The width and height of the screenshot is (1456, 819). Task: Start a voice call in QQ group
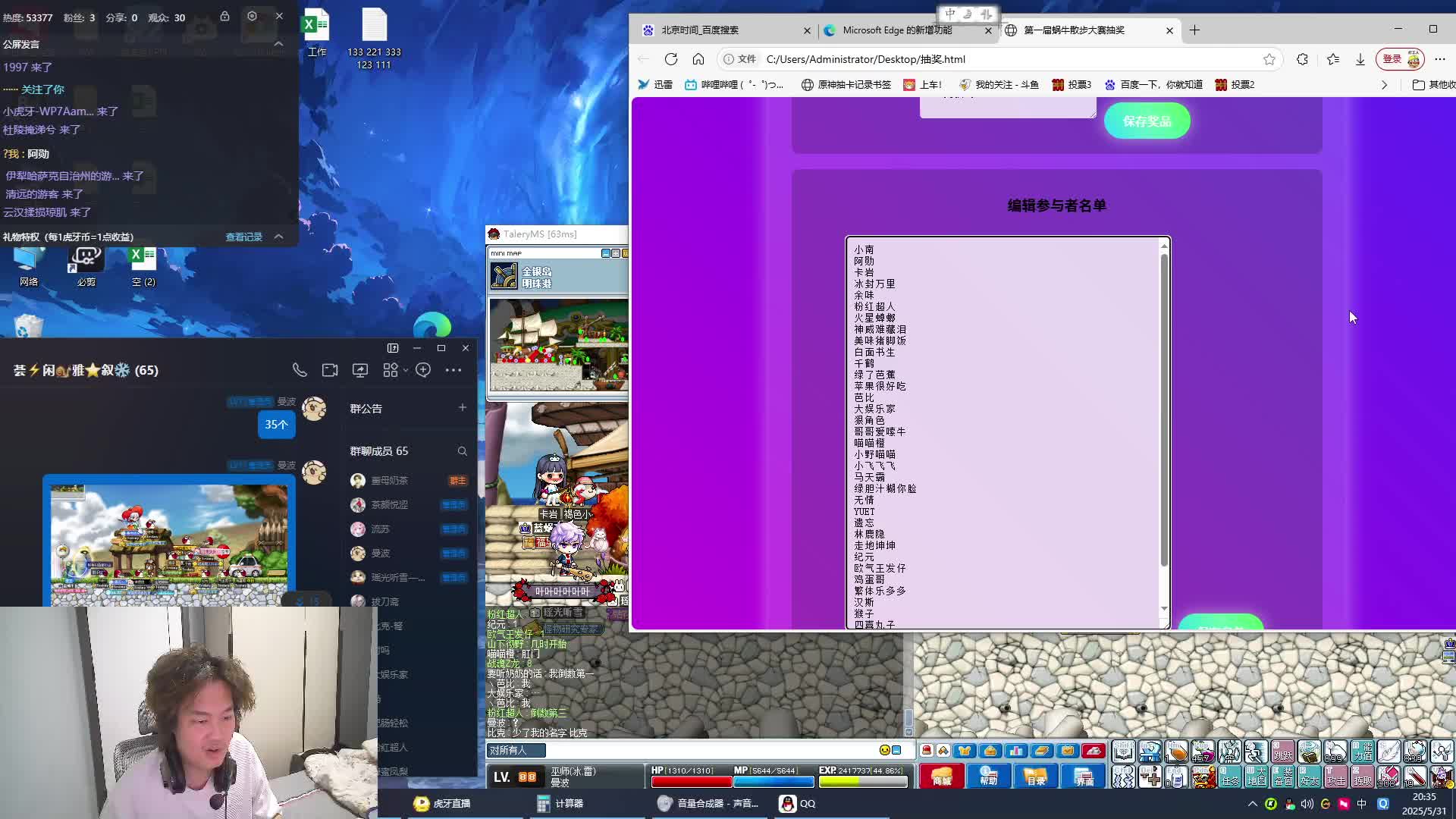click(300, 370)
